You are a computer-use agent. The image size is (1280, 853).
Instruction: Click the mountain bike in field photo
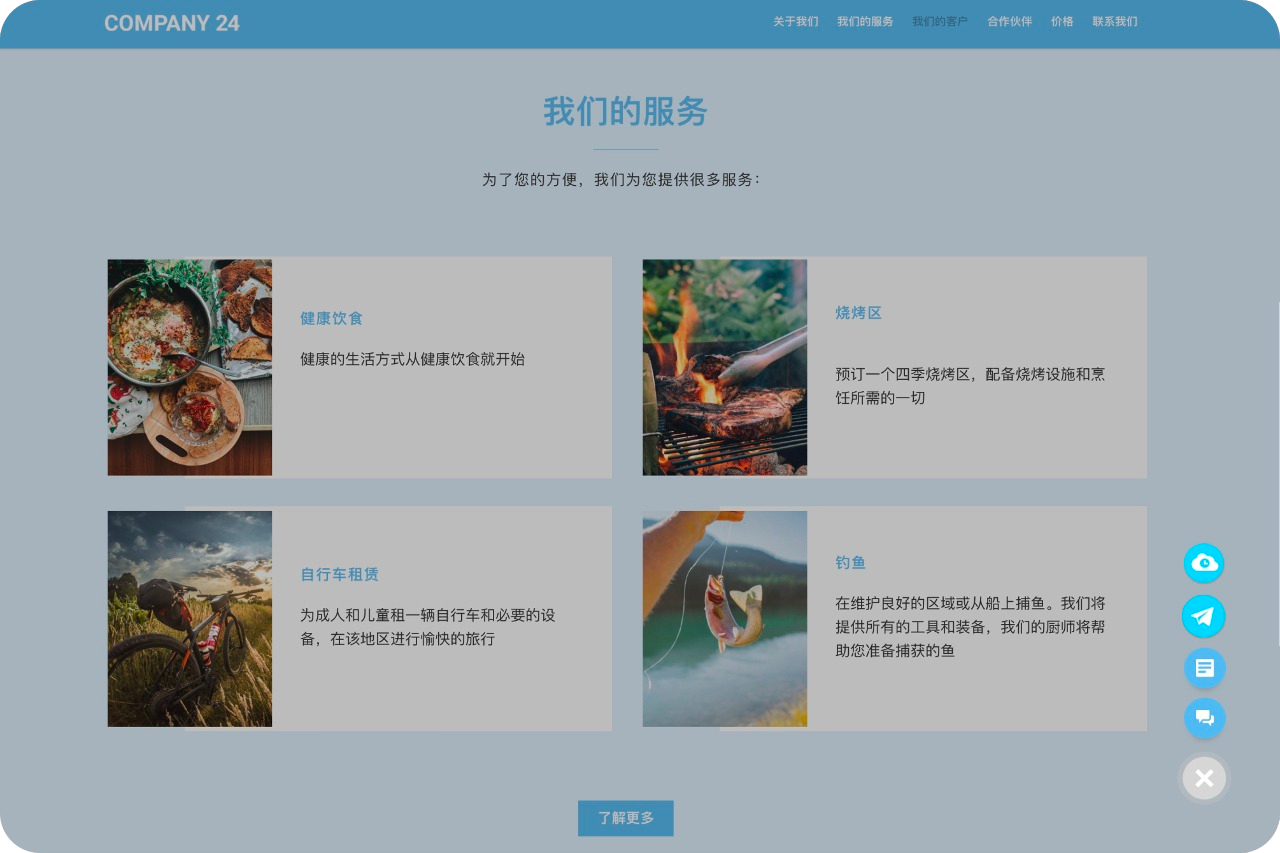(190, 619)
